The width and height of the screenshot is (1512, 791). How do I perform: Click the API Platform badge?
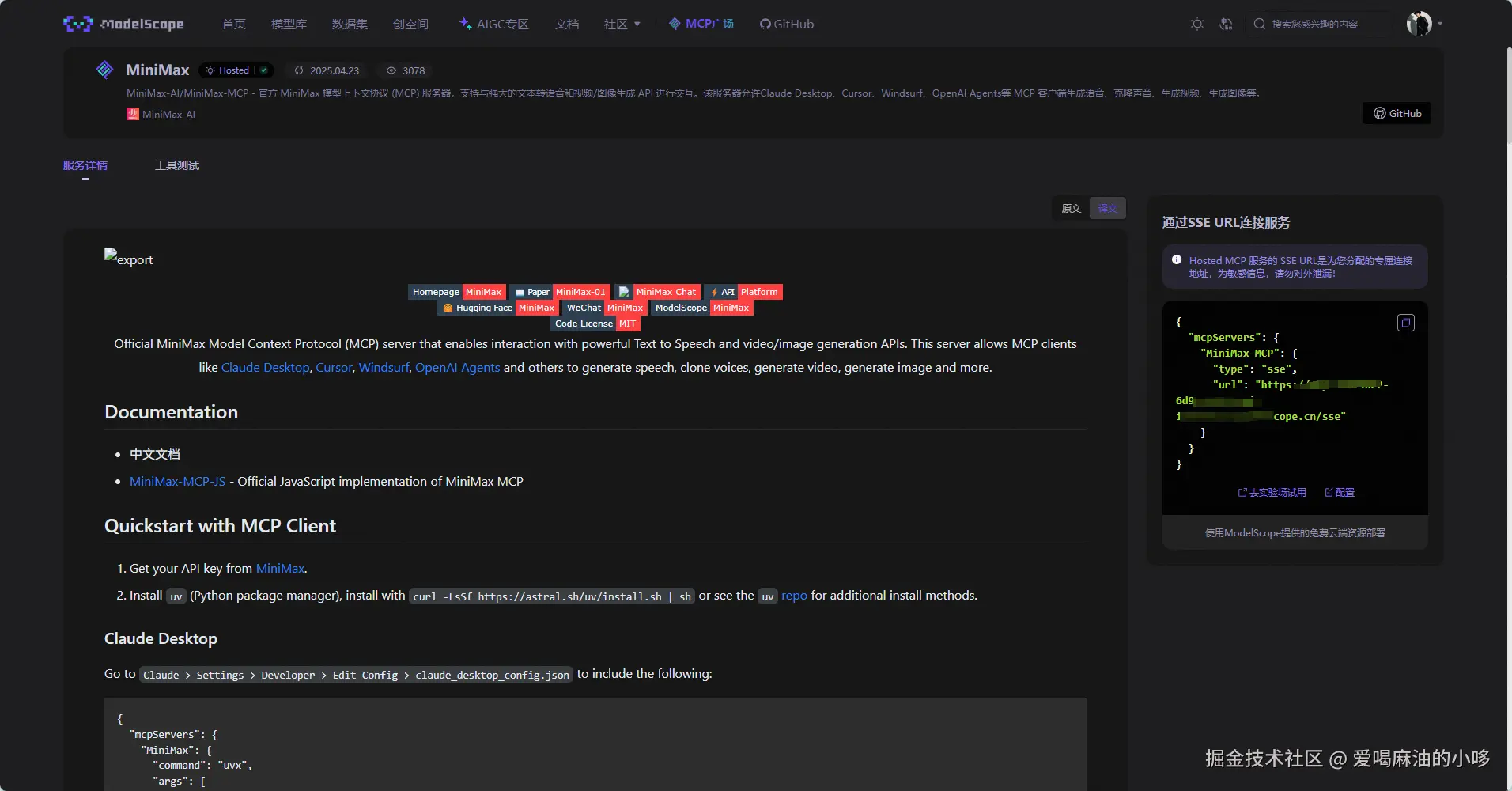pos(743,292)
